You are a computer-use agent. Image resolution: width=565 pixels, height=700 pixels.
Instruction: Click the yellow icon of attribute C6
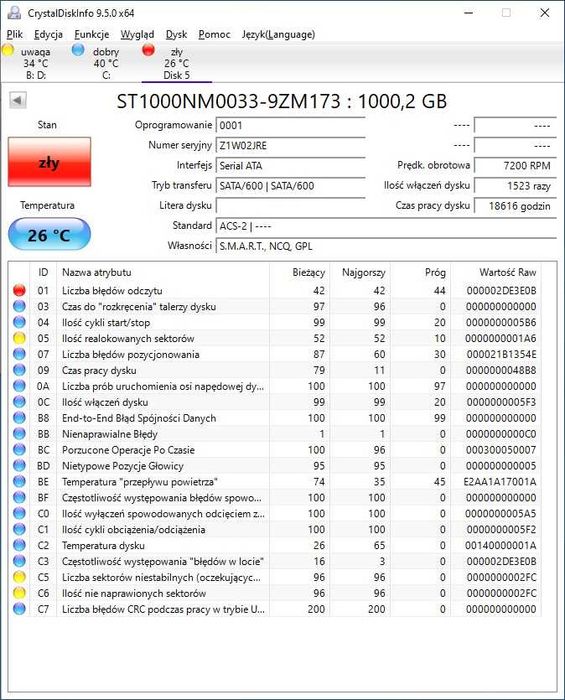click(19, 593)
